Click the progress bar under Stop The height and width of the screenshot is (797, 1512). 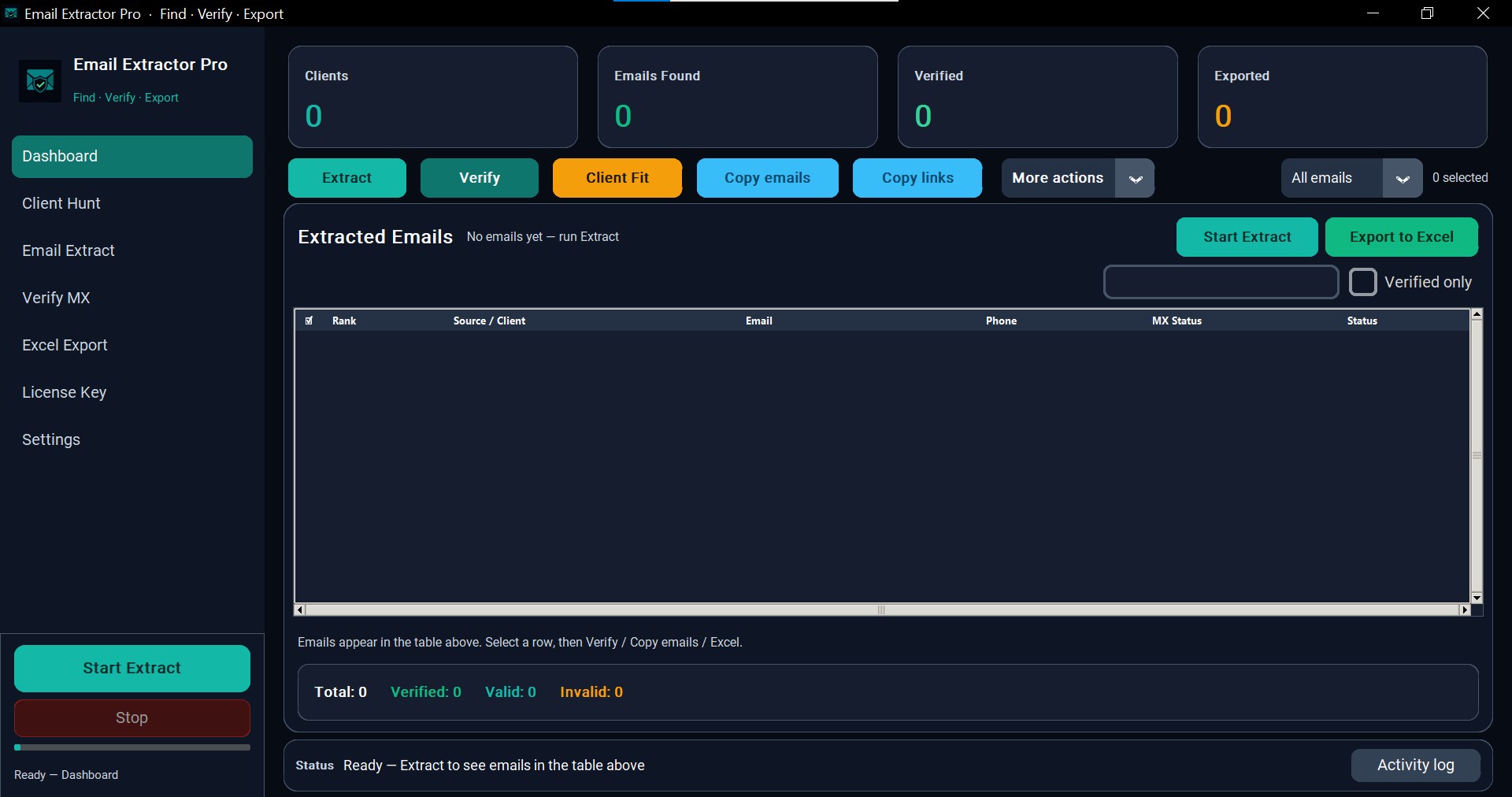point(132,747)
